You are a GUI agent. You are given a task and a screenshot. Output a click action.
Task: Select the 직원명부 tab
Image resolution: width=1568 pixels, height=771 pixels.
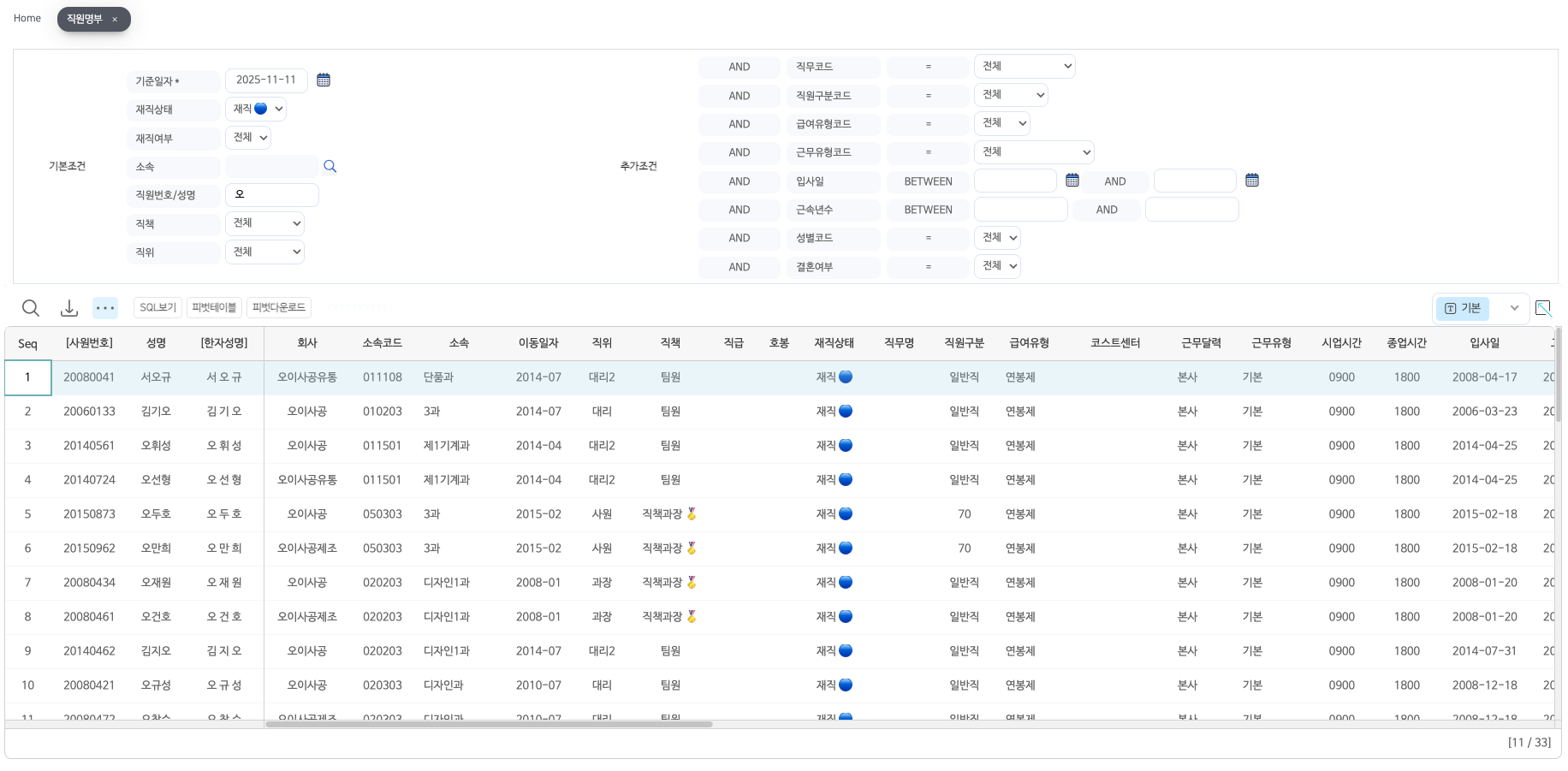pyautogui.click(x=85, y=19)
